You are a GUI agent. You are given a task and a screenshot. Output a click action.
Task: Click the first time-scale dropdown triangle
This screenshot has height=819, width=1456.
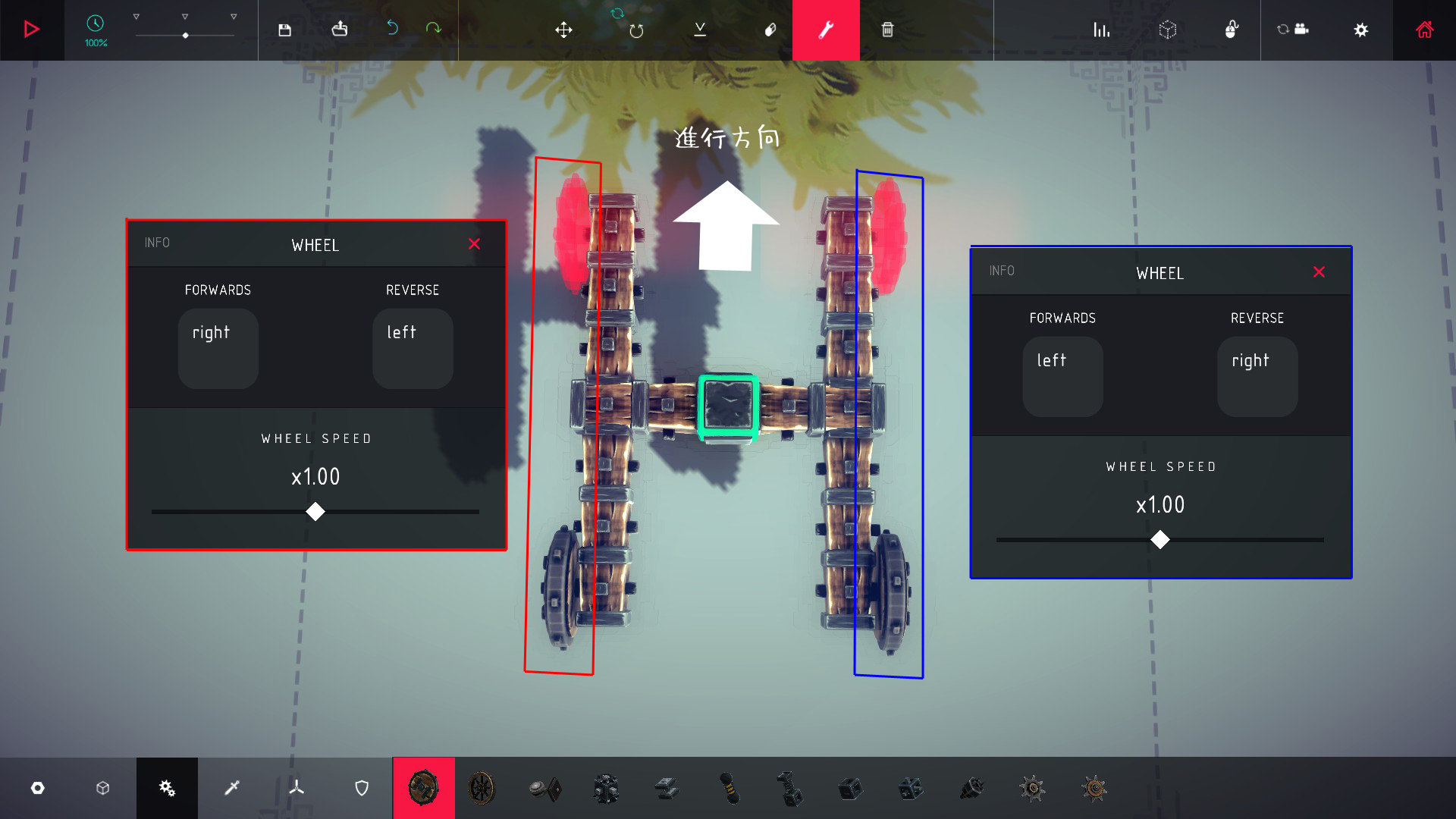tap(136, 16)
